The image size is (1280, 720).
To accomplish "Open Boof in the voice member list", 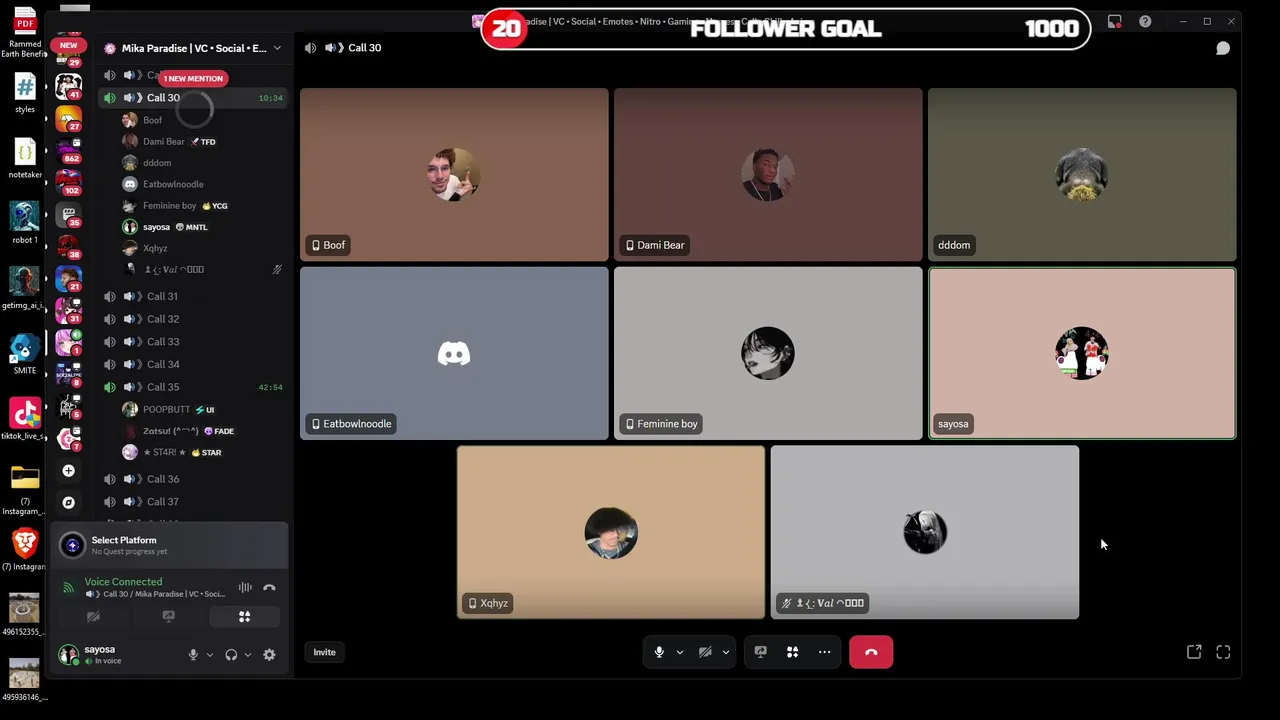I will pyautogui.click(x=202, y=120).
